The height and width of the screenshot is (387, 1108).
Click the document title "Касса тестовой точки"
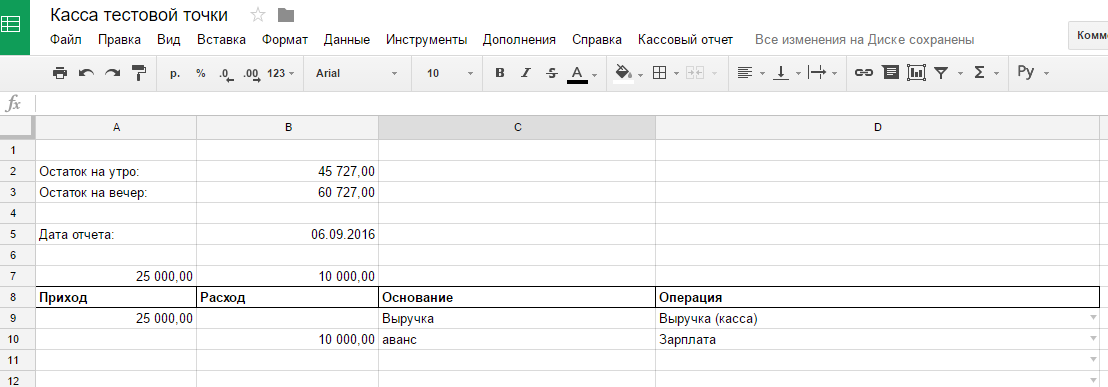(x=139, y=15)
